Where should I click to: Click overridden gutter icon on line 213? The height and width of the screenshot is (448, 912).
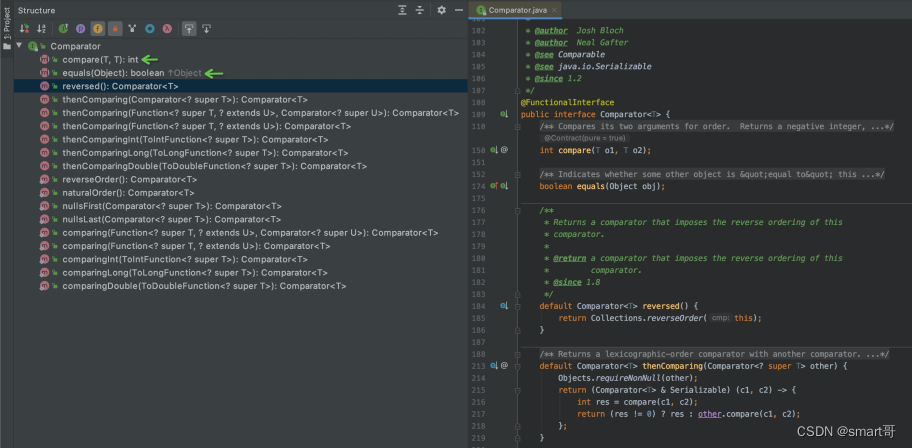pyautogui.click(x=494, y=366)
